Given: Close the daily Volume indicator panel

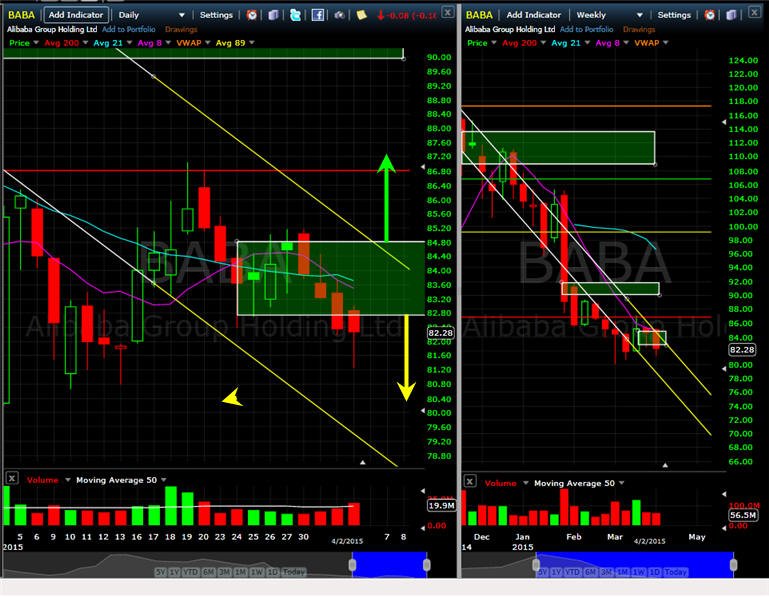Looking at the screenshot, I should (x=12, y=477).
